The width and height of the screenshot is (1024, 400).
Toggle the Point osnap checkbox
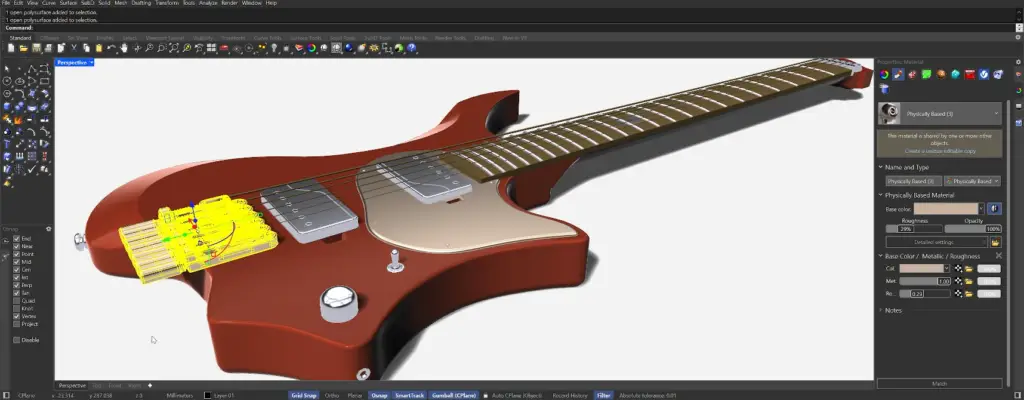16,254
